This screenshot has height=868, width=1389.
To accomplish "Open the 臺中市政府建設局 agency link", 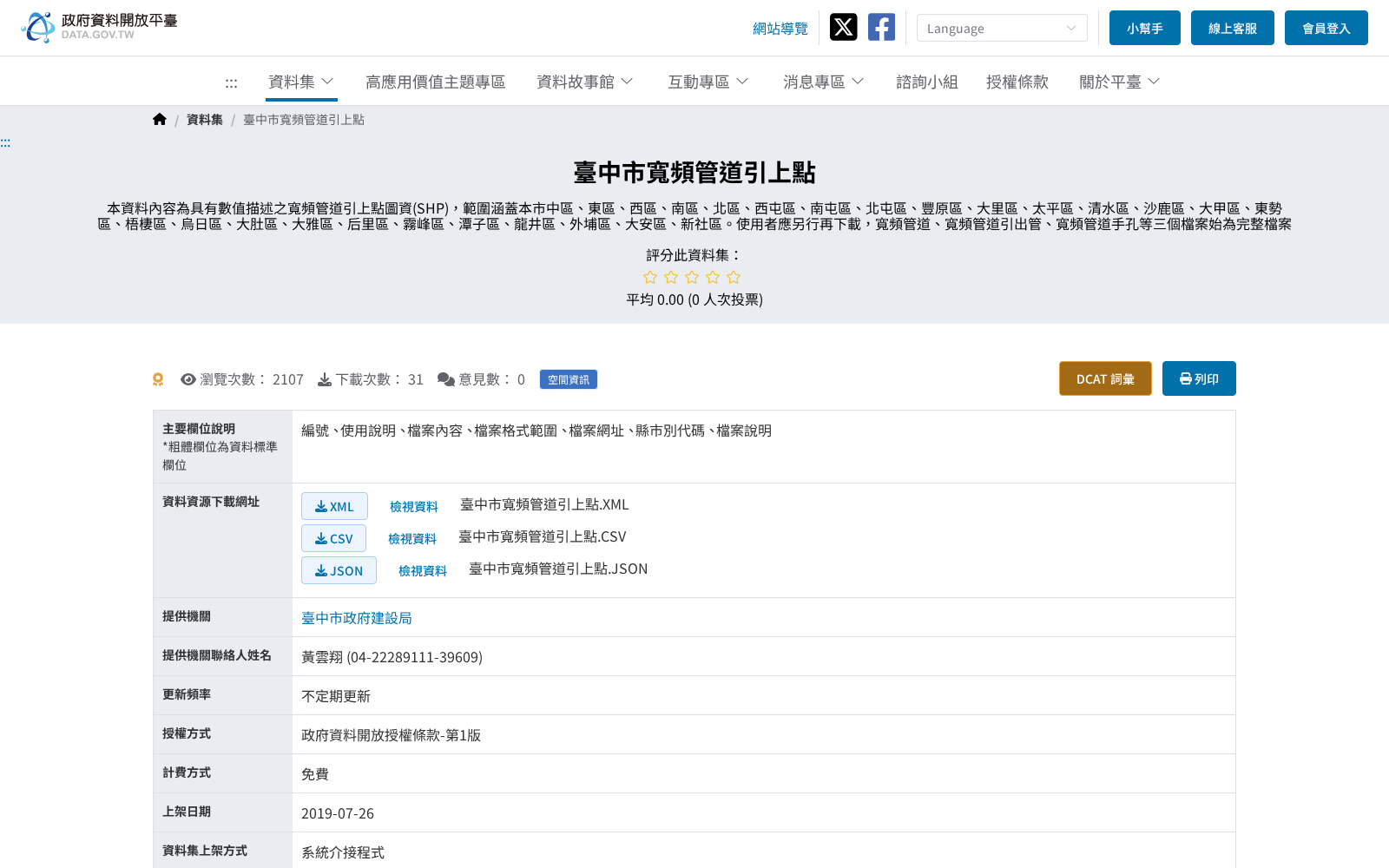I will (x=357, y=618).
